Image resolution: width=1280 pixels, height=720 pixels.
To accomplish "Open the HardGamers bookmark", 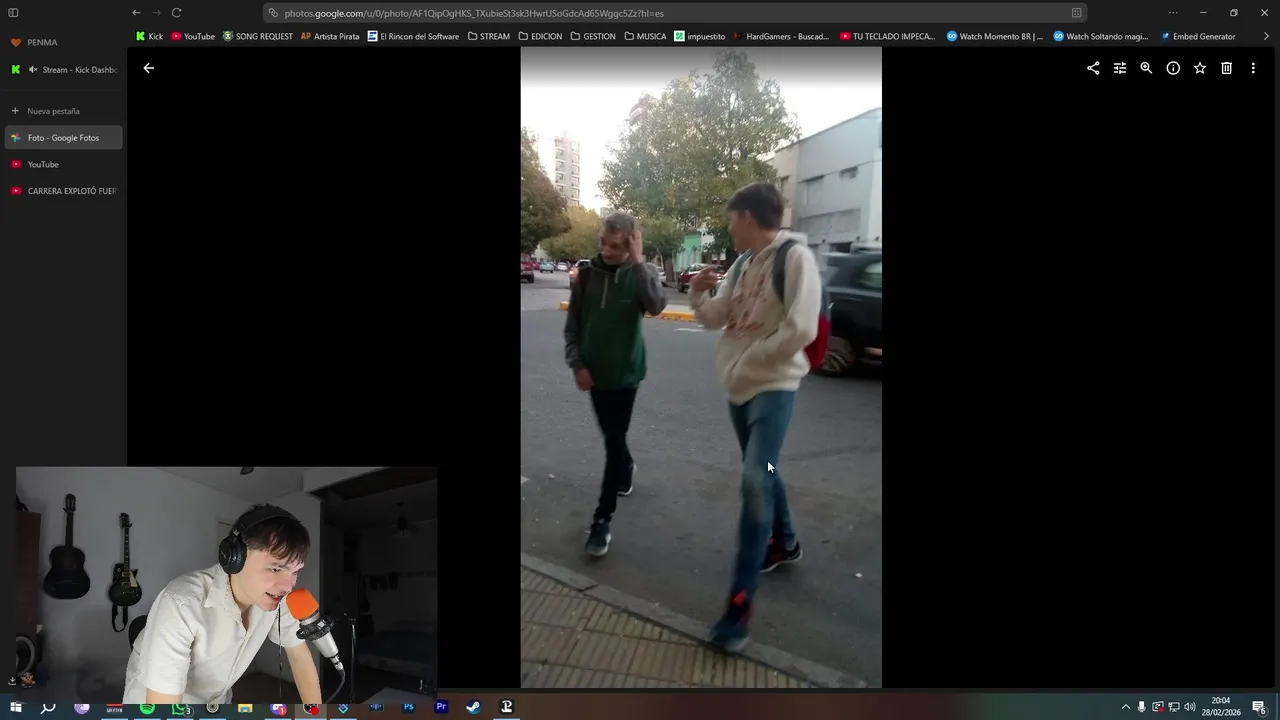I will (x=781, y=36).
